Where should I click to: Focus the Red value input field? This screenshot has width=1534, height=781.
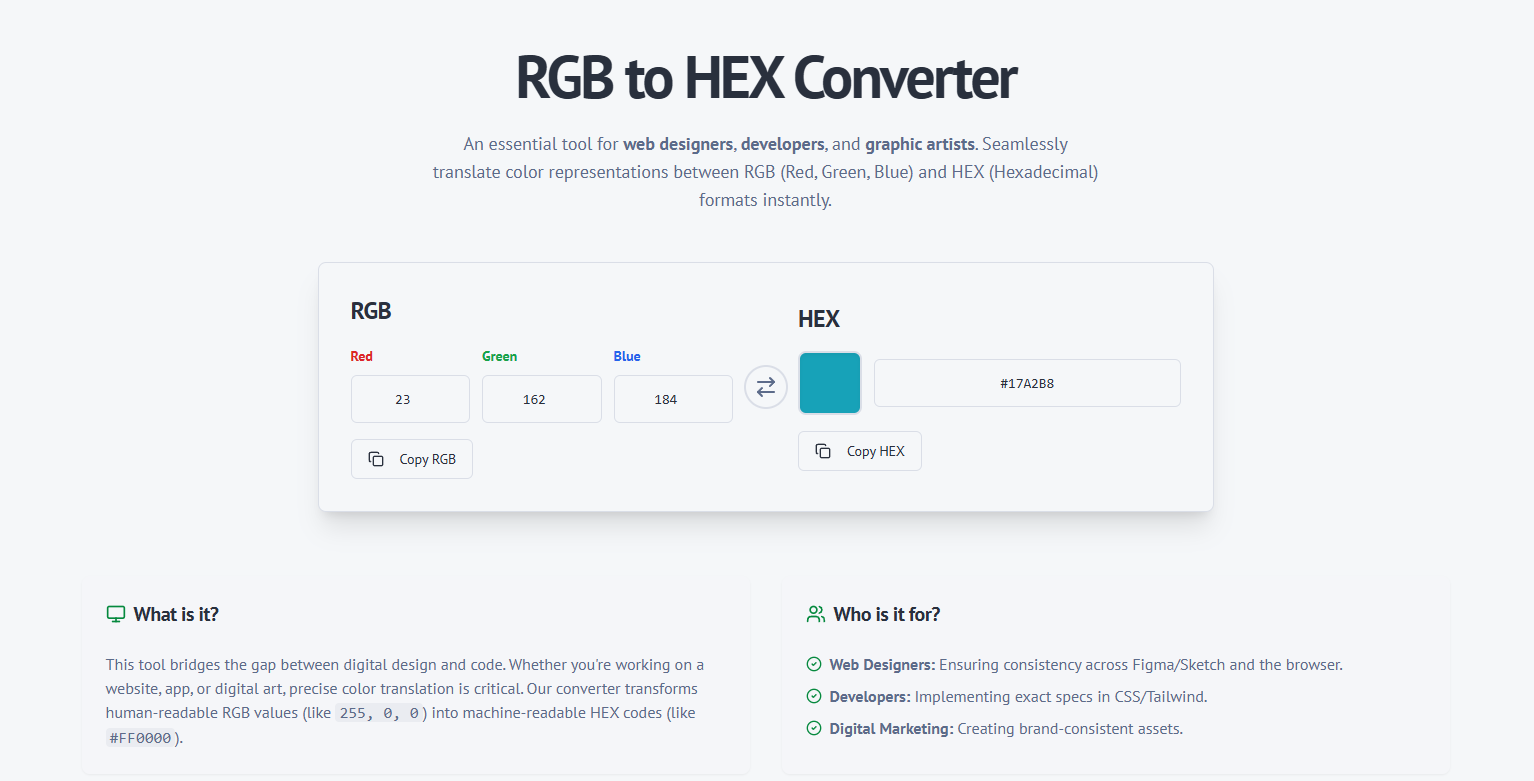pos(410,399)
